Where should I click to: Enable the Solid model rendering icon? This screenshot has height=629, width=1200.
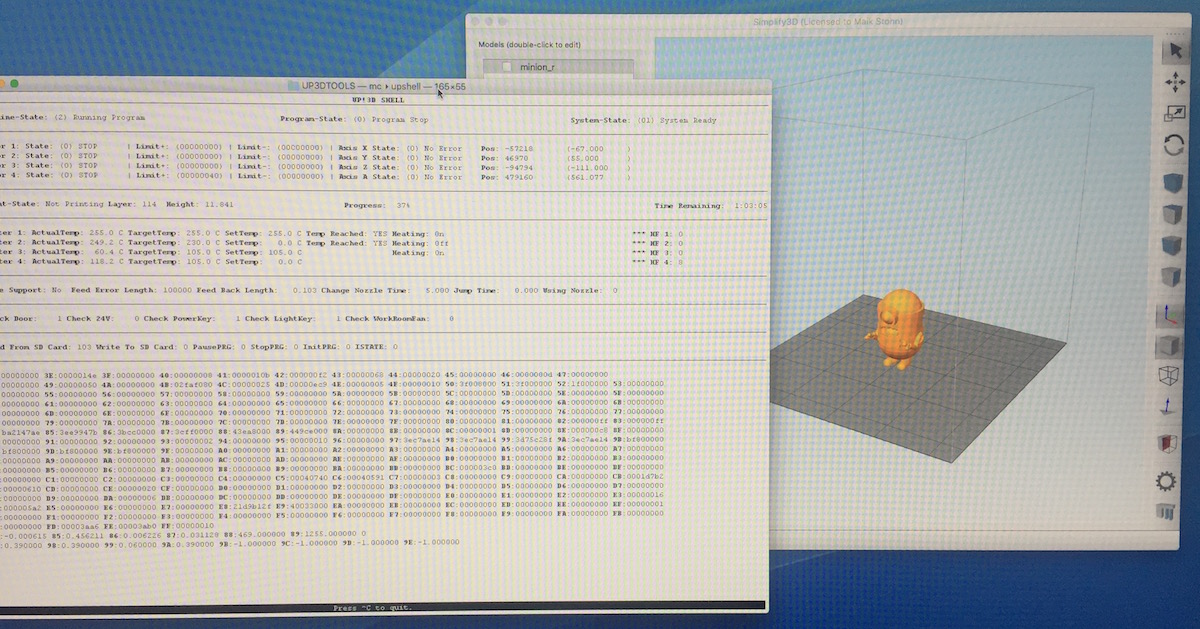click(1169, 346)
